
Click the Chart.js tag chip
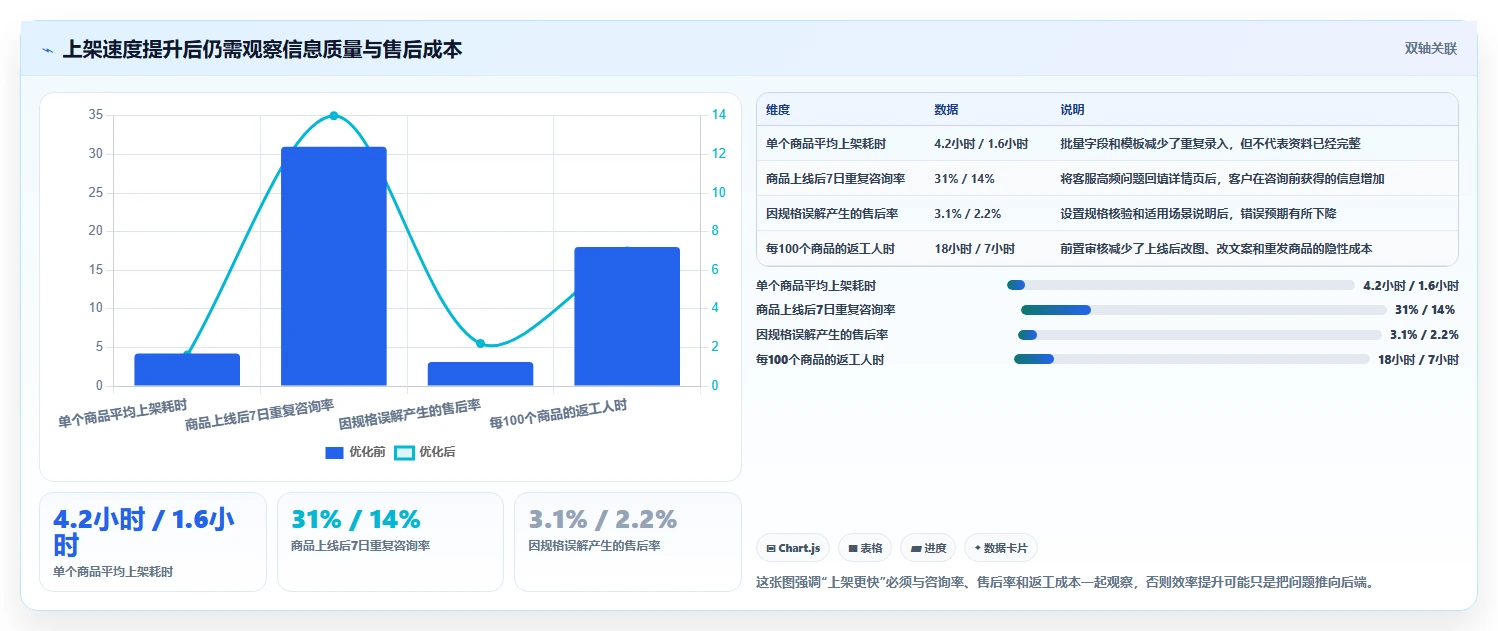click(792, 548)
